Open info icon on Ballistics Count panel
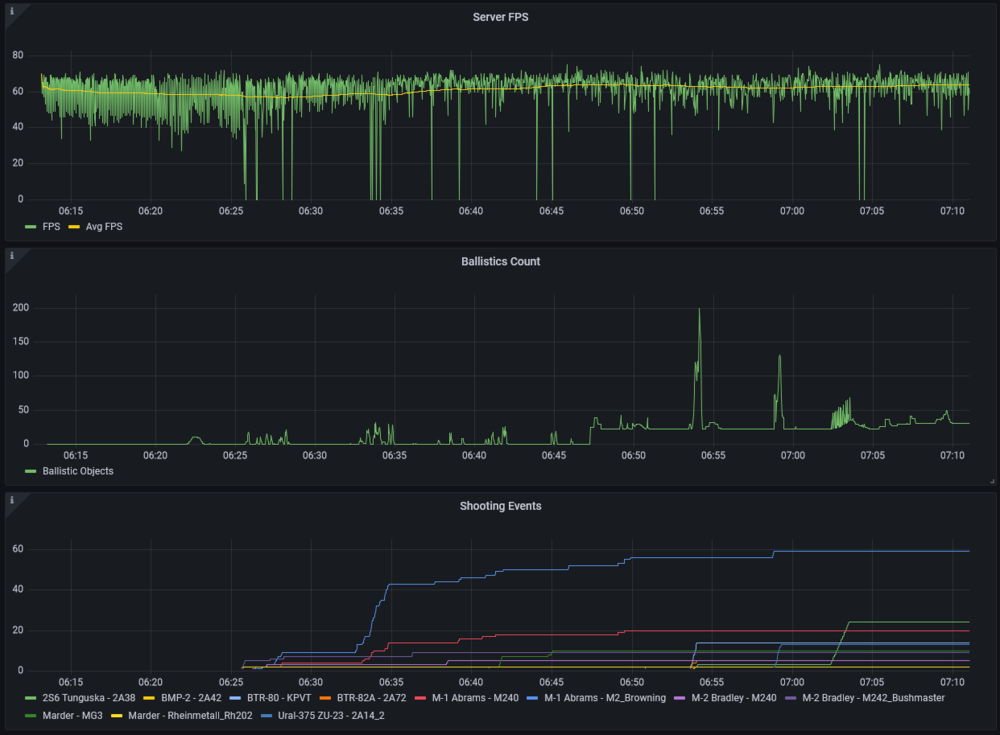Viewport: 1000px width, 735px height. click(11, 256)
